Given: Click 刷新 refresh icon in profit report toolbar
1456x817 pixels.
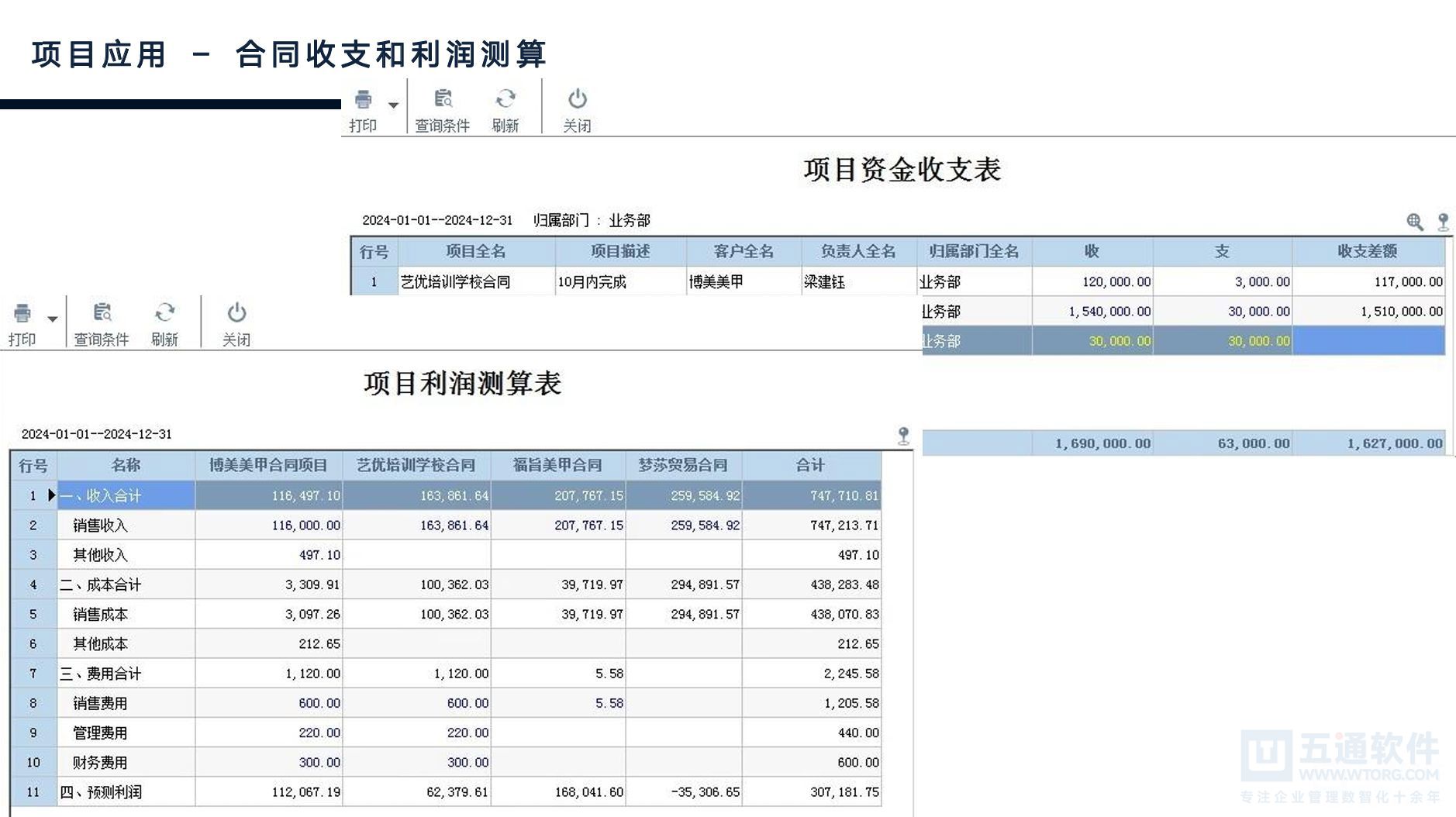Looking at the screenshot, I should (164, 312).
